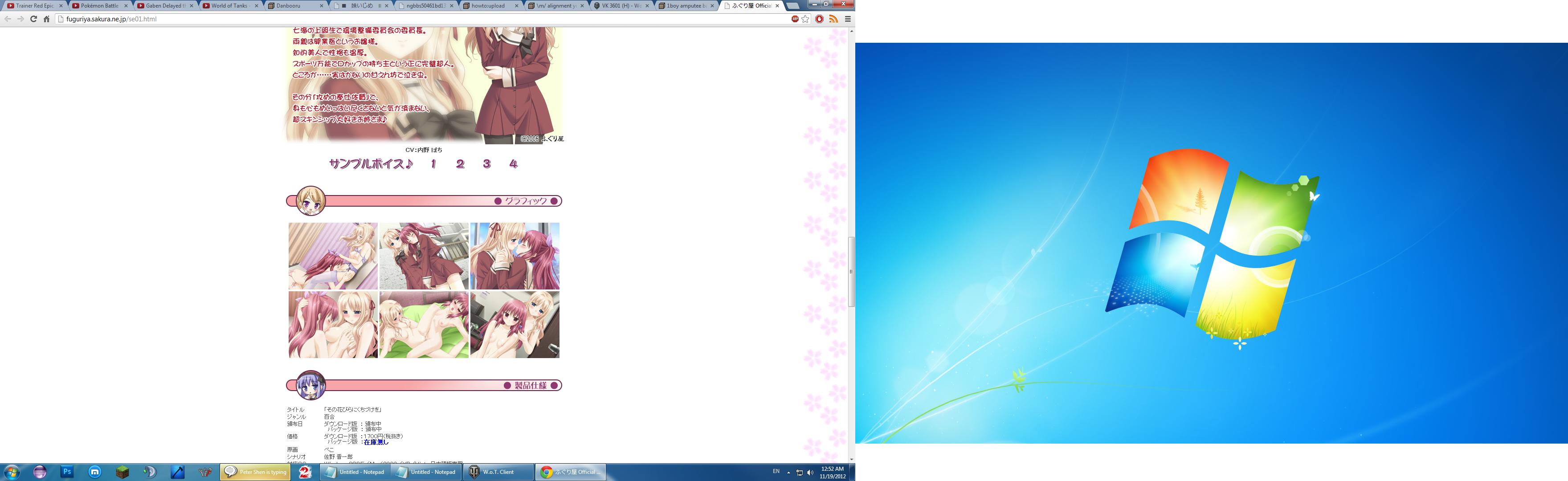This screenshot has height=481, width=1568.
Task: Click the page vertical scrollbar thumb
Action: coord(852,272)
